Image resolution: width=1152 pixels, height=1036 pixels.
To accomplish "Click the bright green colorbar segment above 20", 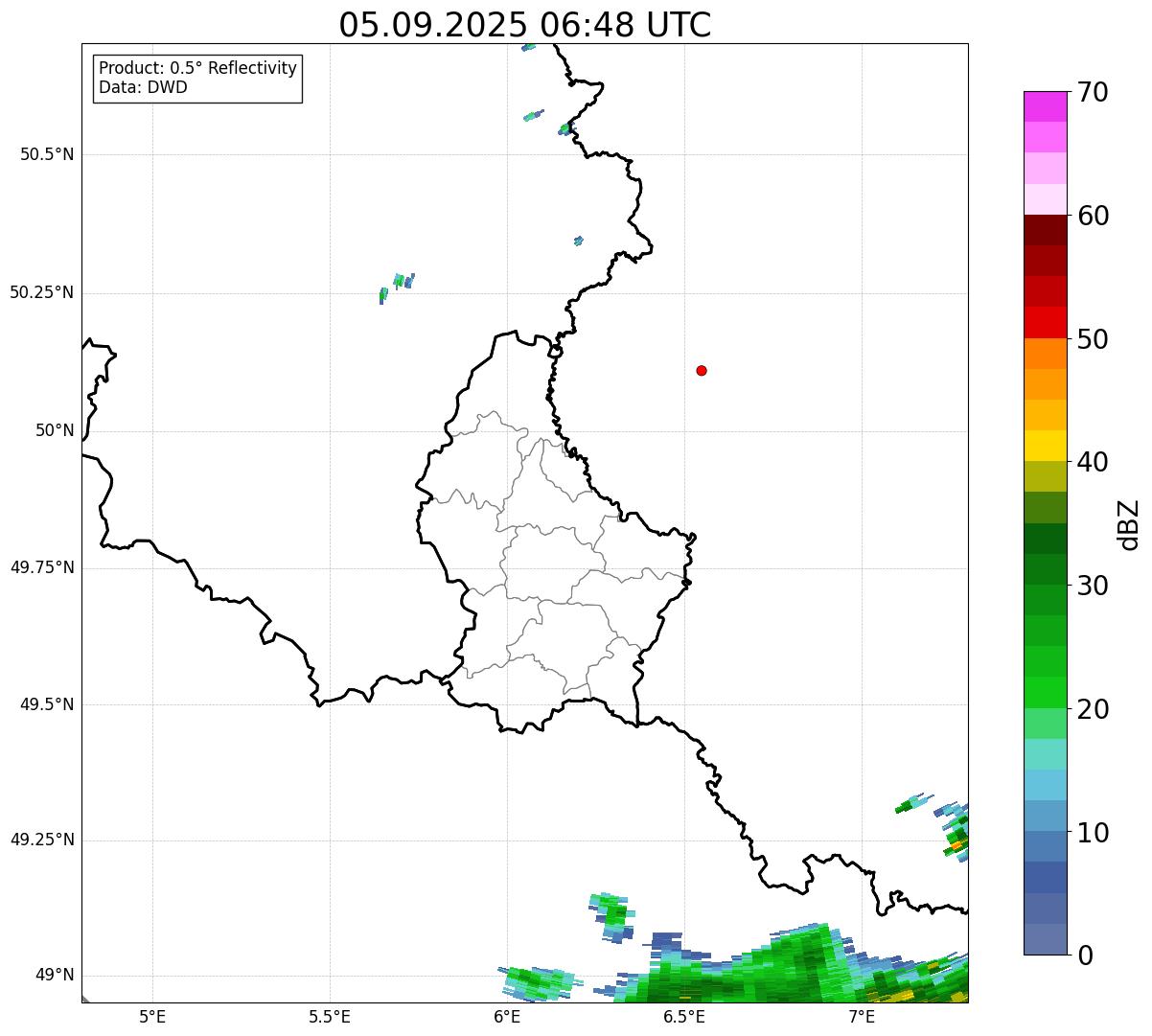I will (x=1045, y=692).
